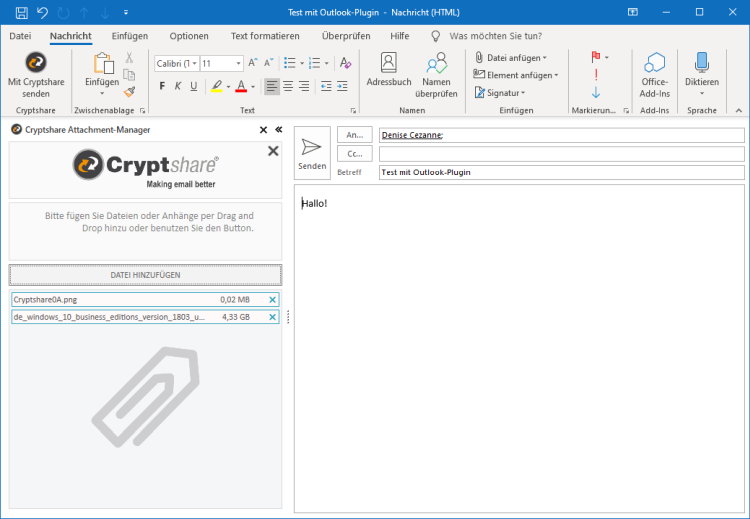
Task: Toggle bold formatting (F)
Action: 162,86
